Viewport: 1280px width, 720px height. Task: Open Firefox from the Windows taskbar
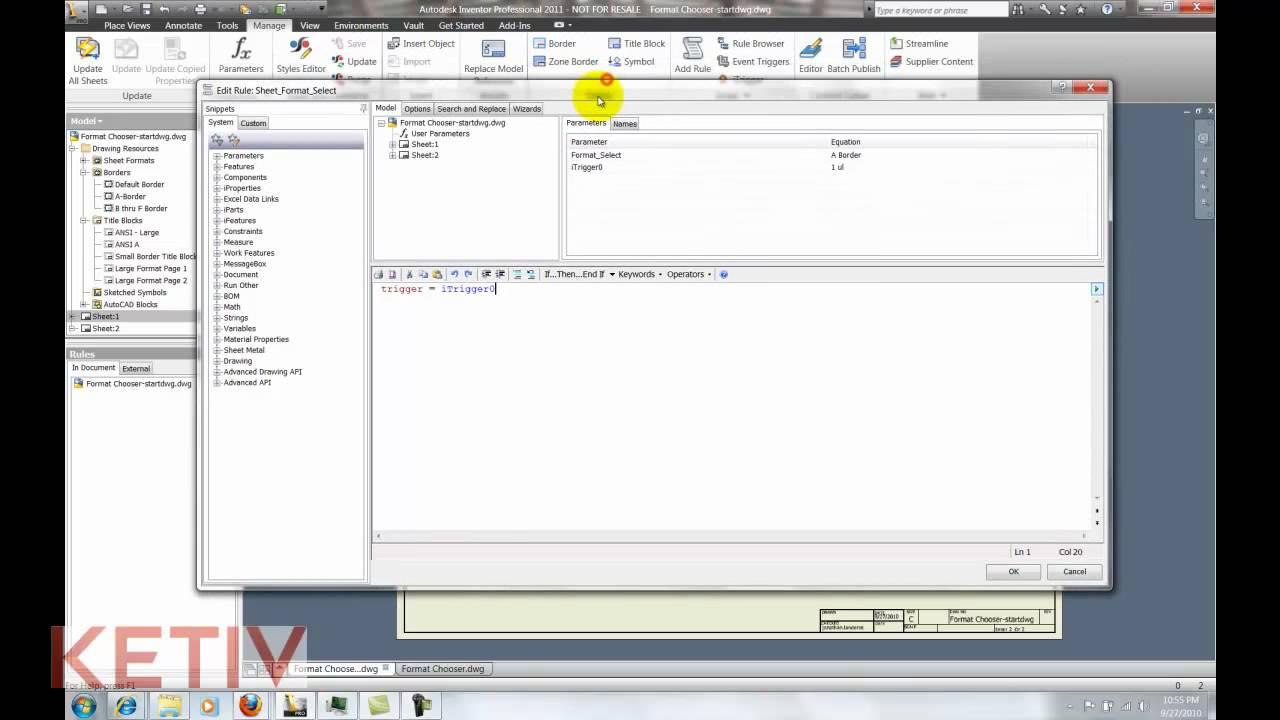pyautogui.click(x=249, y=706)
